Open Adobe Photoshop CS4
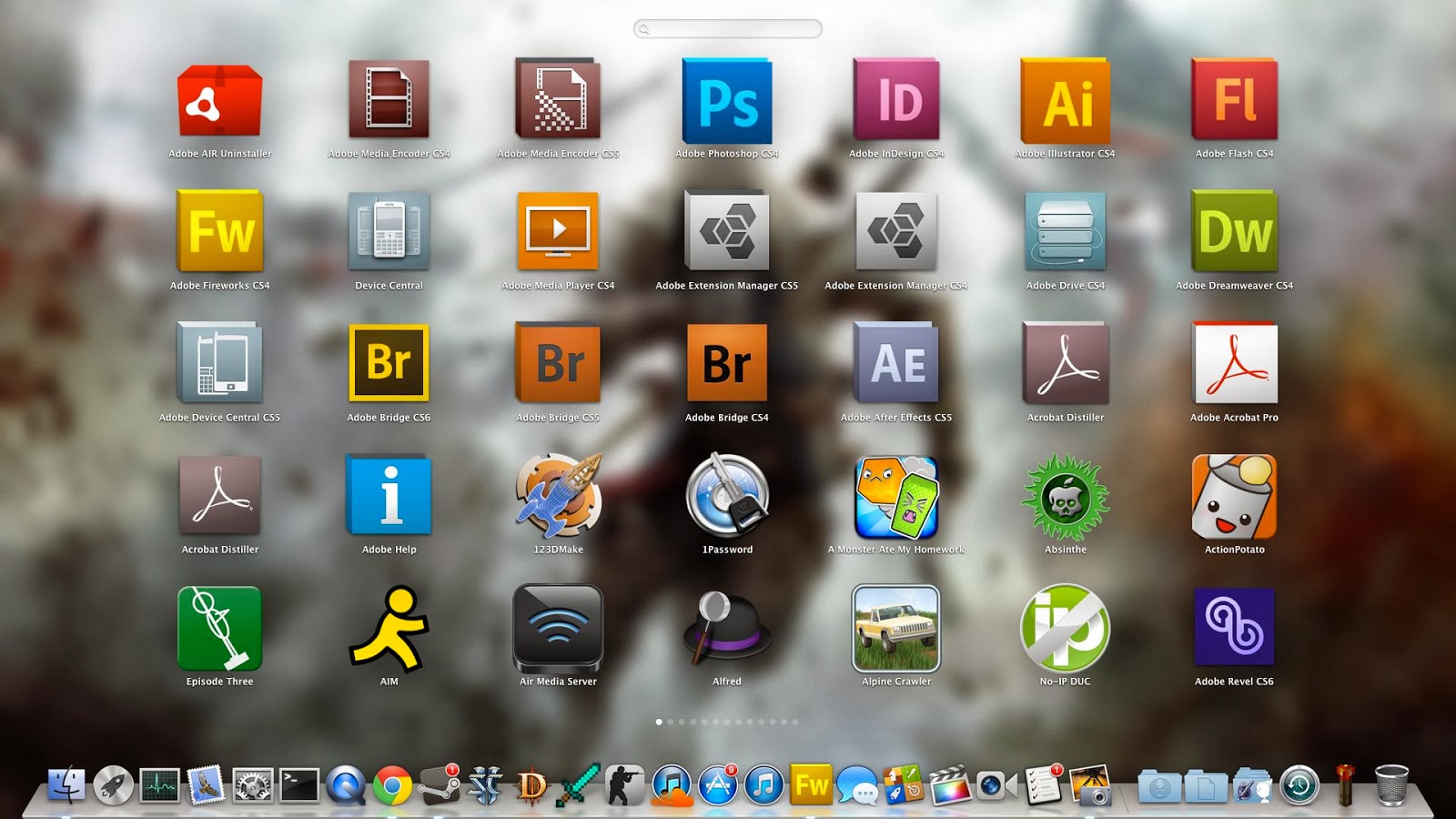 point(727,100)
